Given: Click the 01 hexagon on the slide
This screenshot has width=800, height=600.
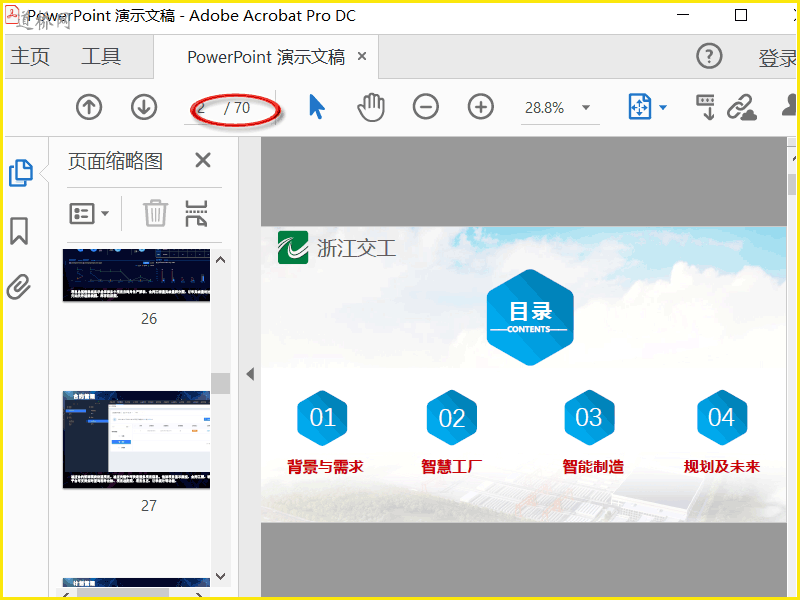Looking at the screenshot, I should coord(322,417).
